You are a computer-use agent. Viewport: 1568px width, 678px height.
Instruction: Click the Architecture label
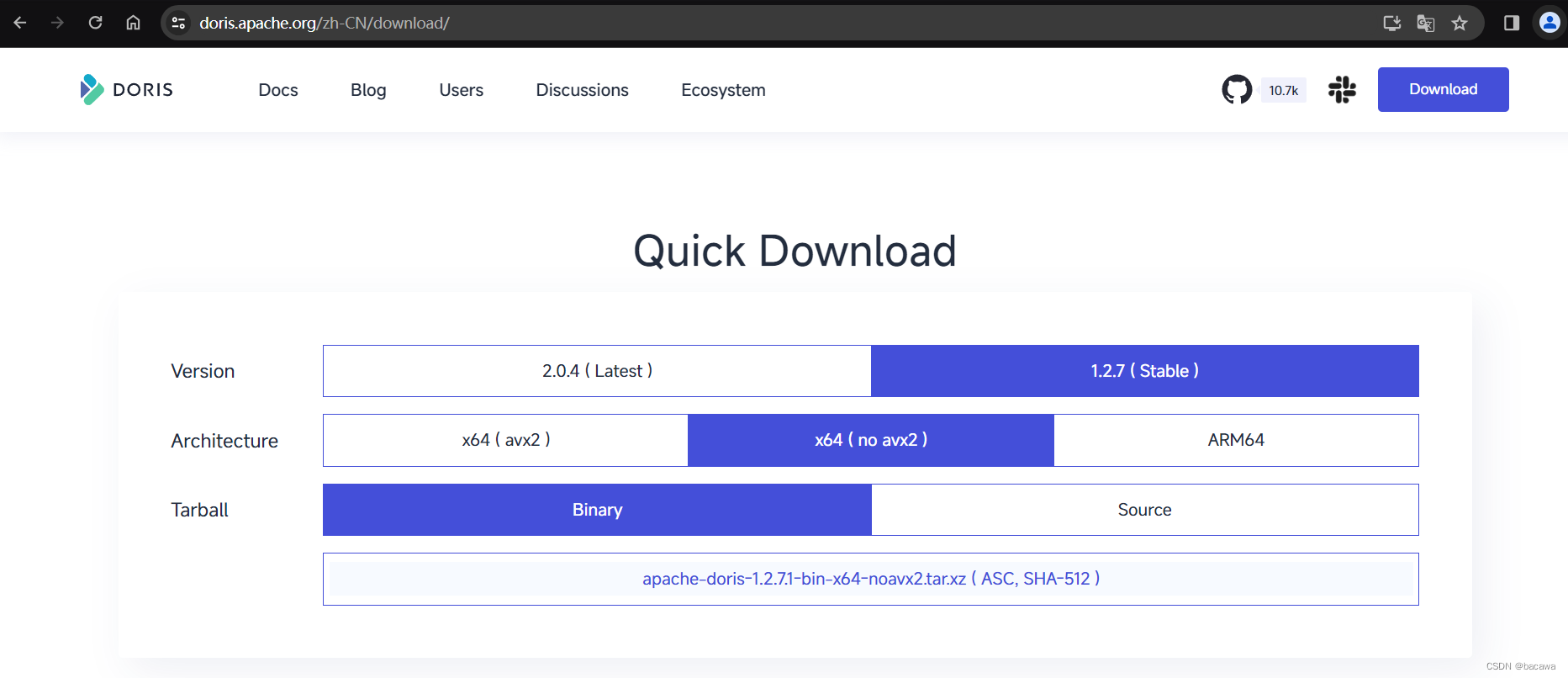click(x=224, y=441)
